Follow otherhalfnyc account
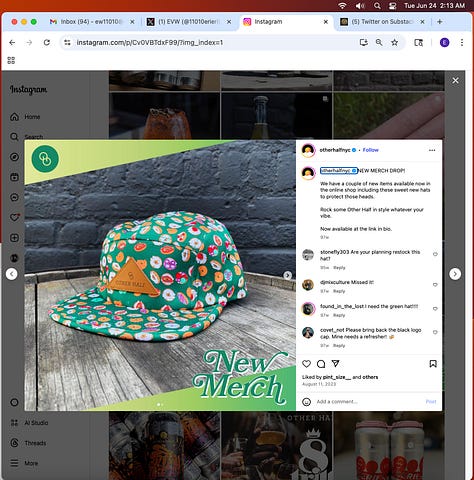Image resolution: width=474 pixels, height=480 pixels. point(371,150)
